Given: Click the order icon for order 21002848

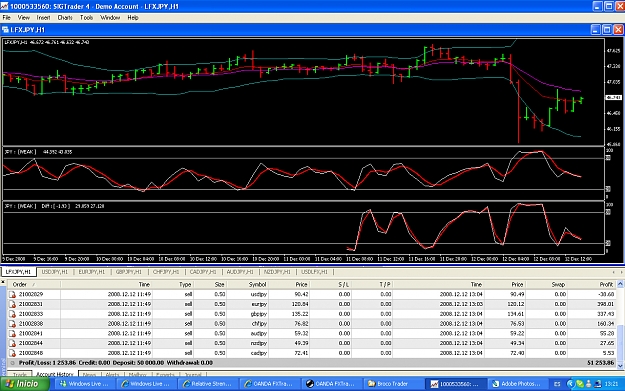Looking at the screenshot, I should pos(12,353).
